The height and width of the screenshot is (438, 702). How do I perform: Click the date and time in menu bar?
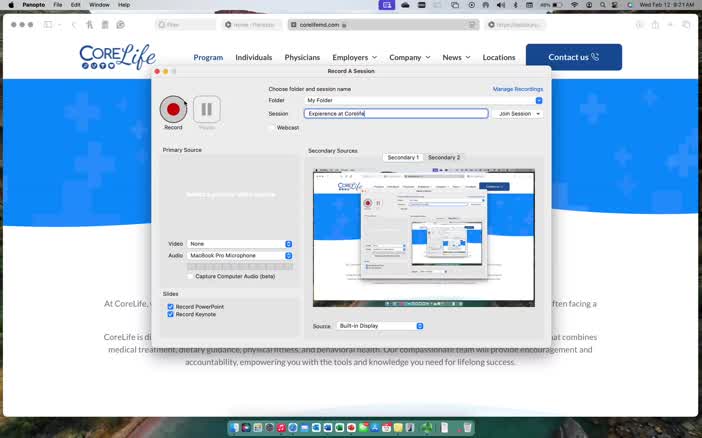click(667, 5)
